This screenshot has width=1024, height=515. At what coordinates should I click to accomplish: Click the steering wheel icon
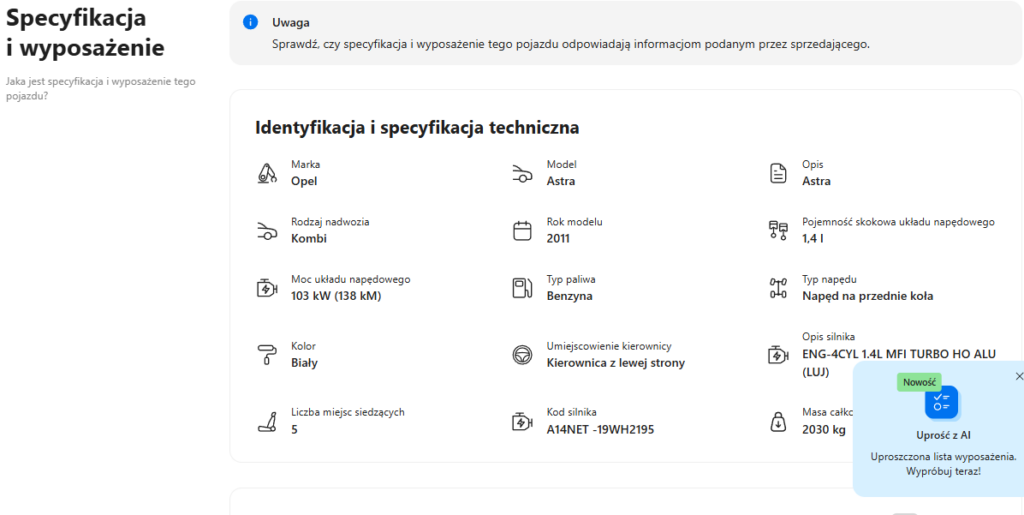click(522, 355)
